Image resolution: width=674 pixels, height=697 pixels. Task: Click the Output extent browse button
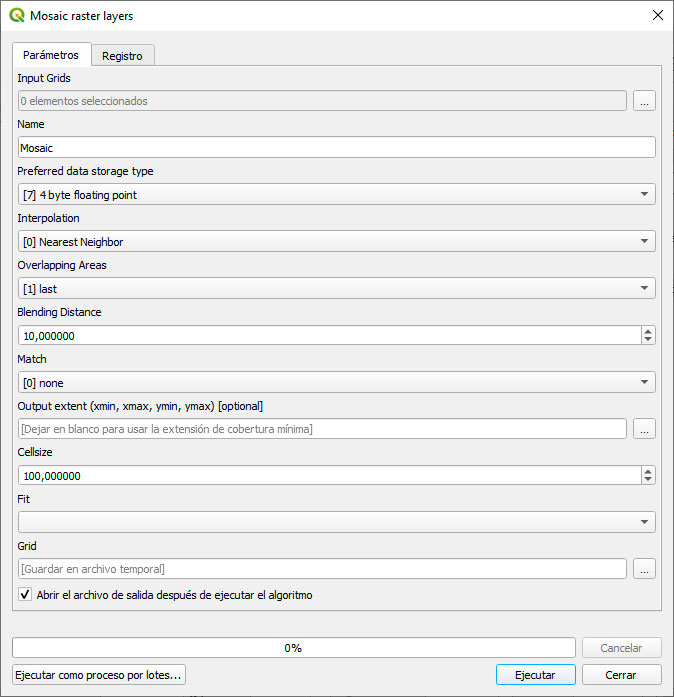[644, 429]
